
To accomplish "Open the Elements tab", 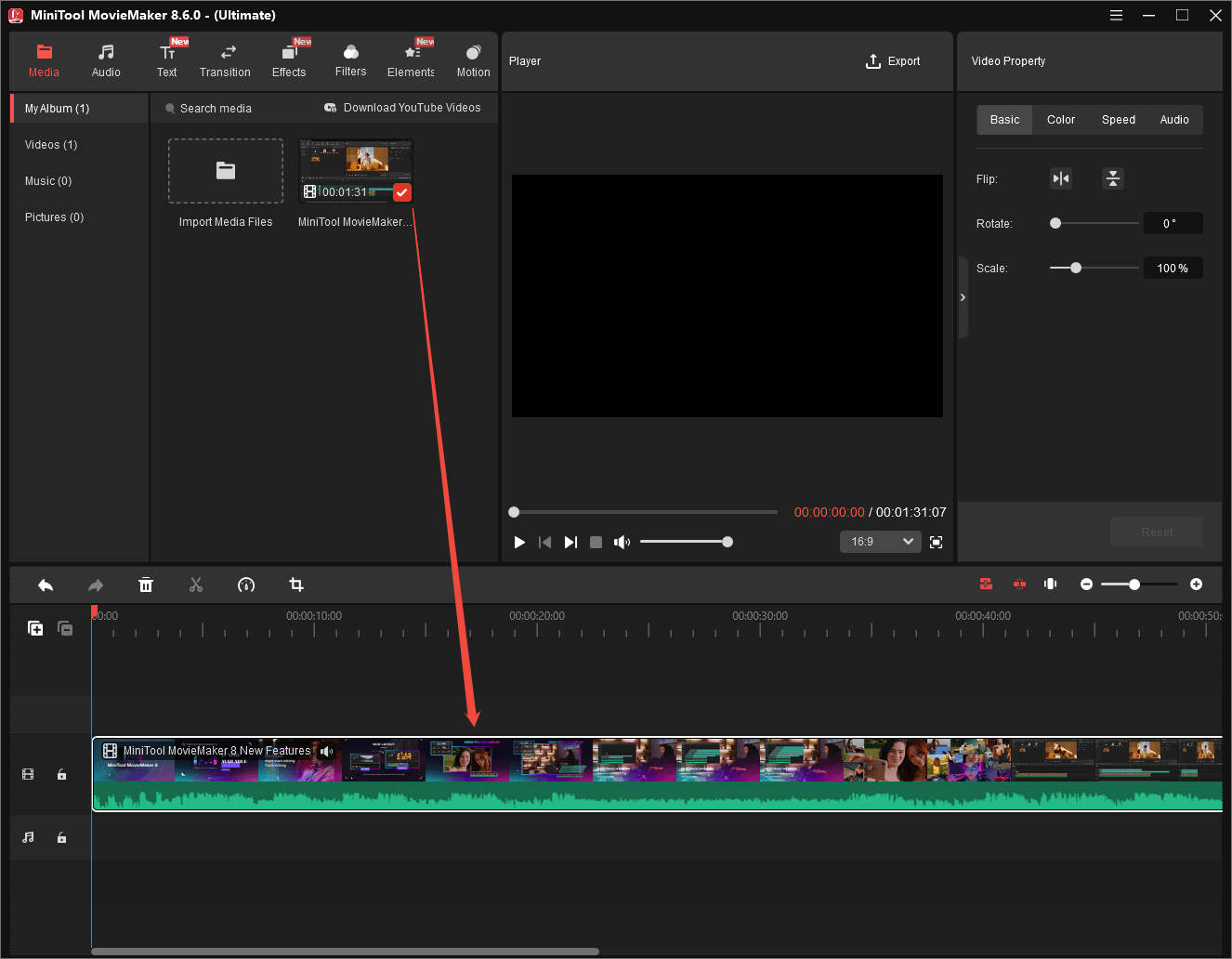I will click(x=411, y=61).
